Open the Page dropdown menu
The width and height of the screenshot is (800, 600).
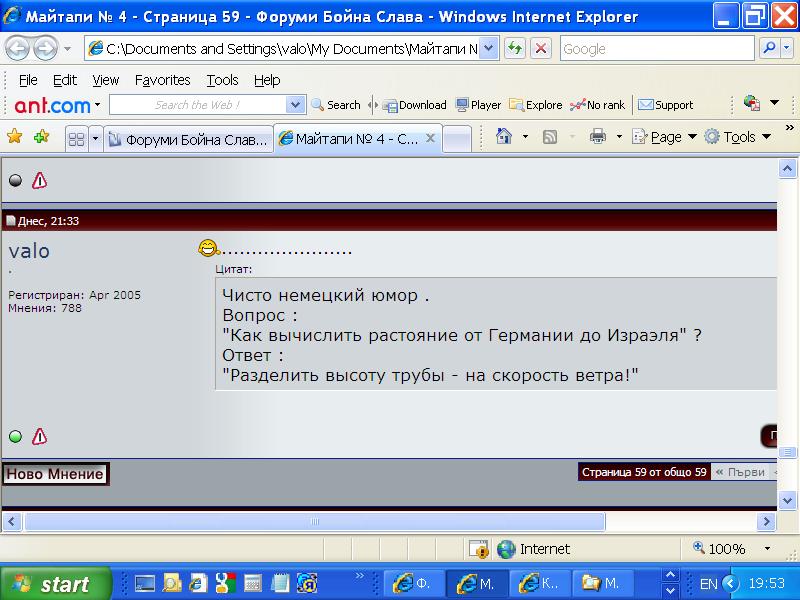pos(665,137)
